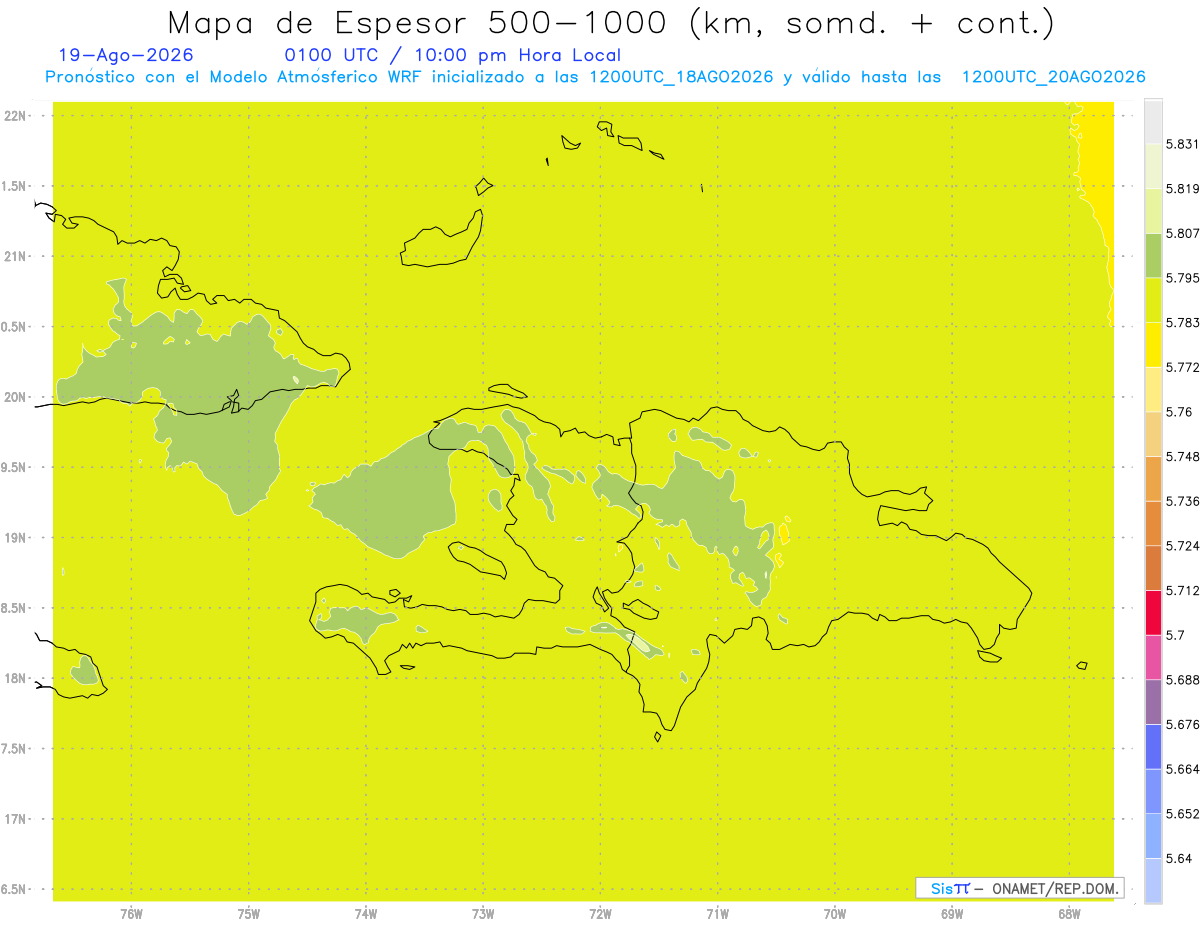Viewport: 1200px width, 927px height.
Task: Click legend value 5.664
Action: 1182,769
